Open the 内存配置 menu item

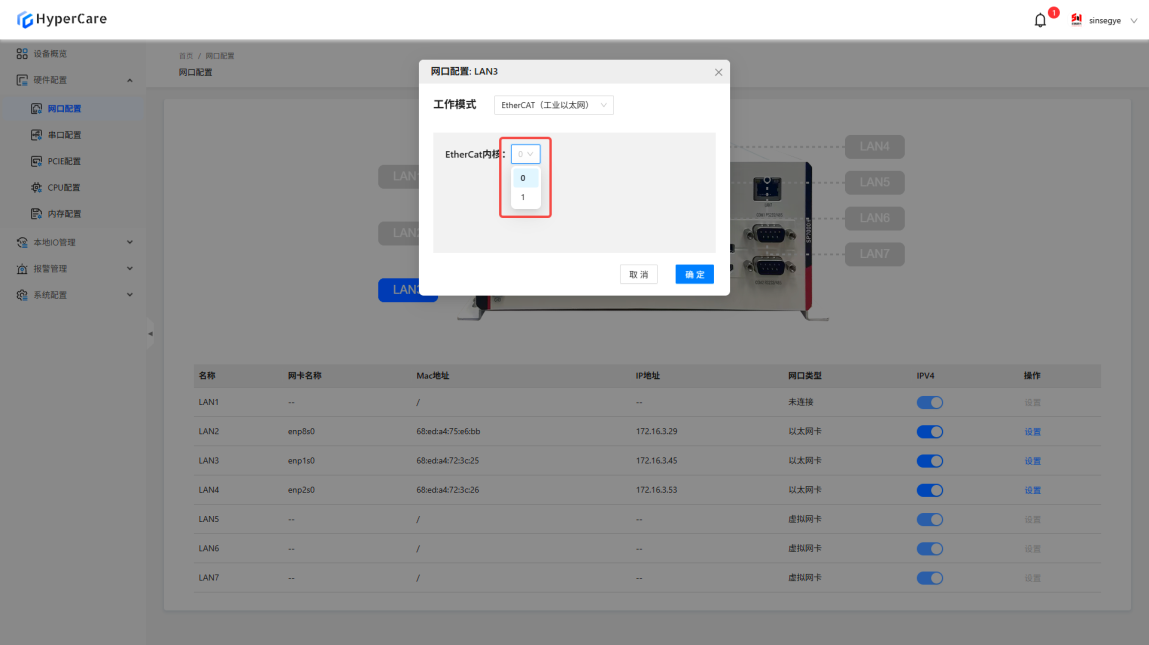64,214
